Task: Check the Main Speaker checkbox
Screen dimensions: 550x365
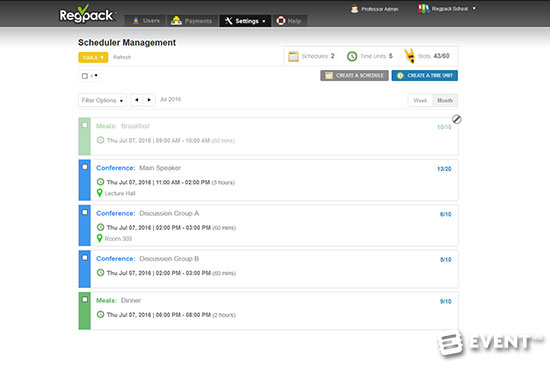Action: point(85,167)
